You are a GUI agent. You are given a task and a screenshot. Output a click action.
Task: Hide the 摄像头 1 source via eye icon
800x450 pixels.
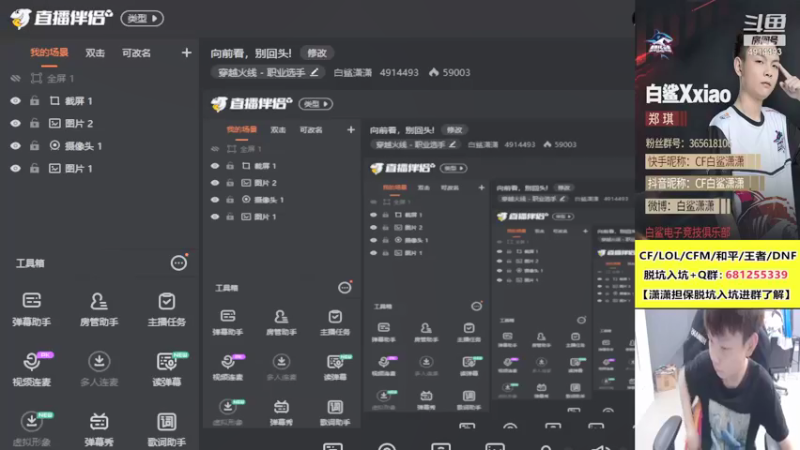(15, 145)
